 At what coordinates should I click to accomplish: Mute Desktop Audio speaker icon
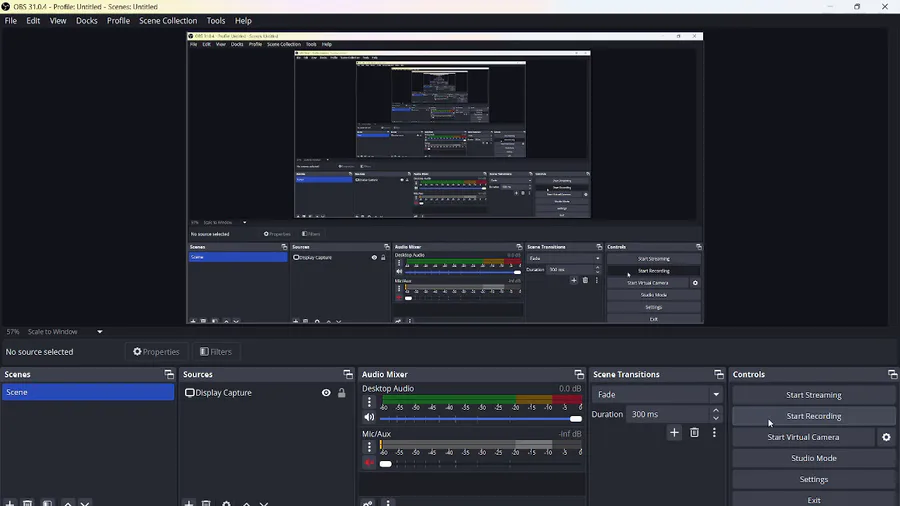(369, 418)
